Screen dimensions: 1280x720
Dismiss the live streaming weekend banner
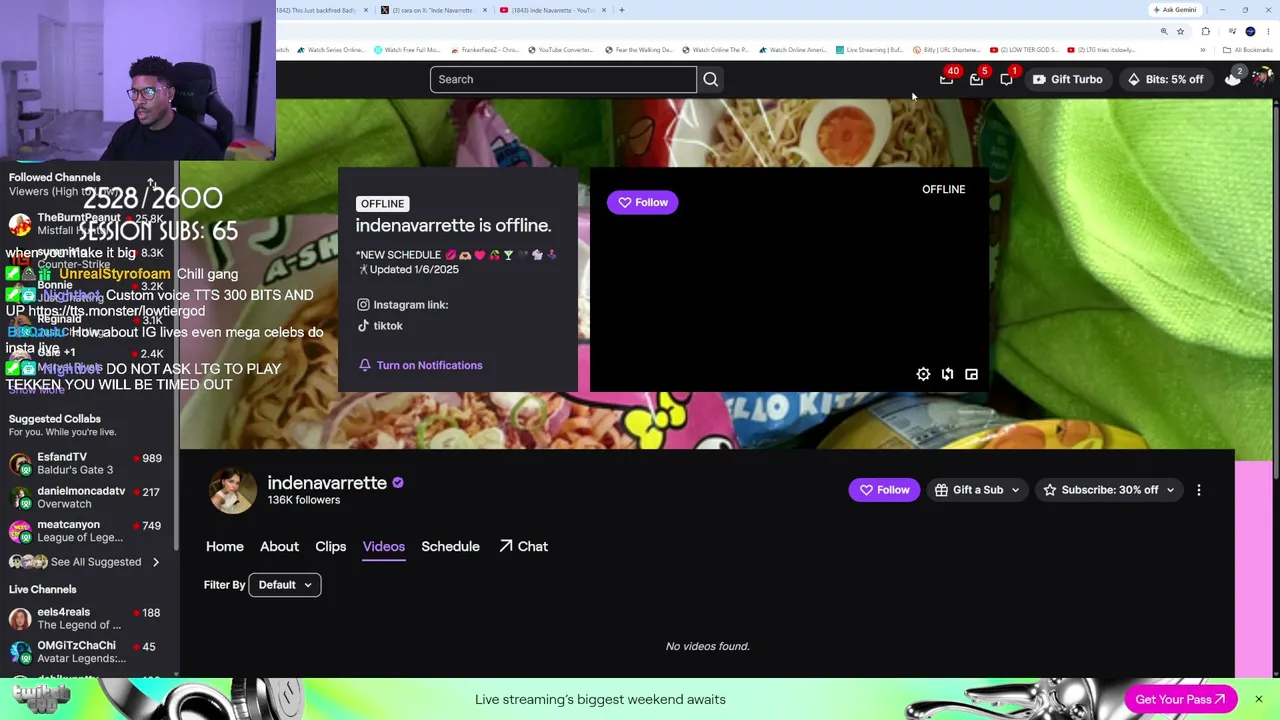pyautogui.click(x=1259, y=699)
